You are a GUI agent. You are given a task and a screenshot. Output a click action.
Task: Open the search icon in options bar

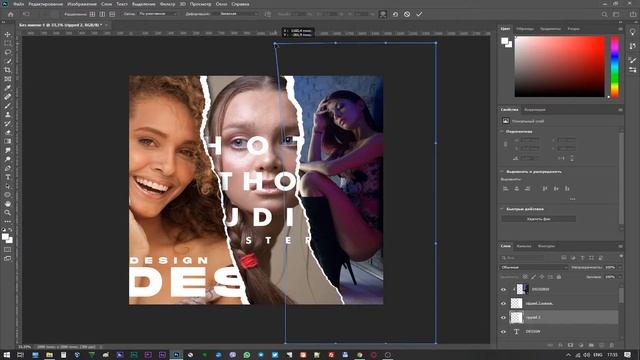(604, 14)
